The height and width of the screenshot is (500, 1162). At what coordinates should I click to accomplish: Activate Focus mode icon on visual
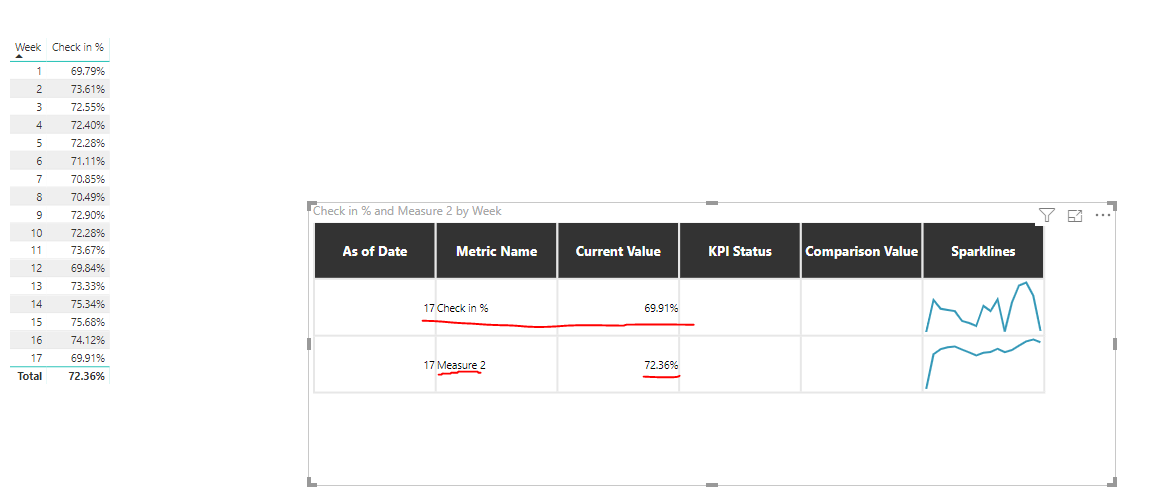[x=1075, y=216]
